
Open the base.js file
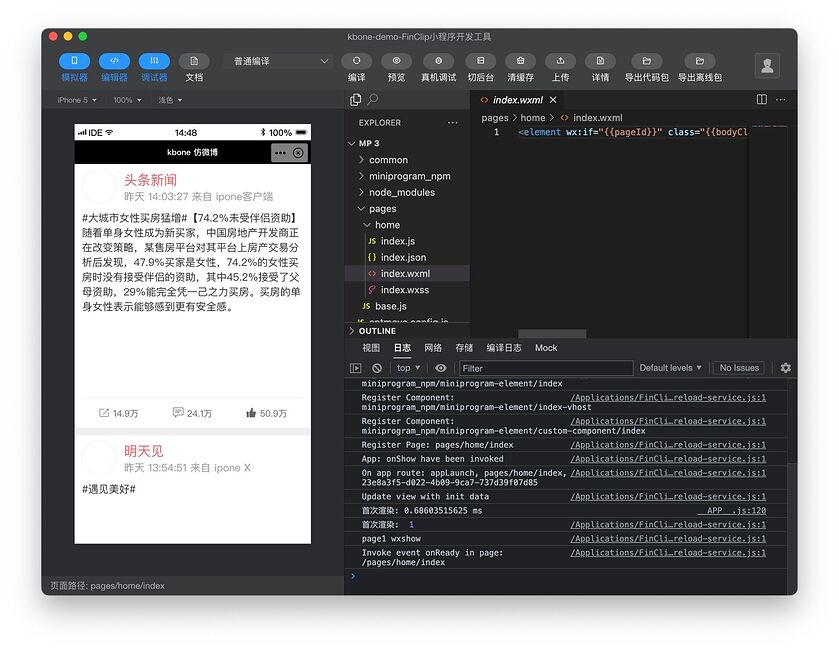391,306
